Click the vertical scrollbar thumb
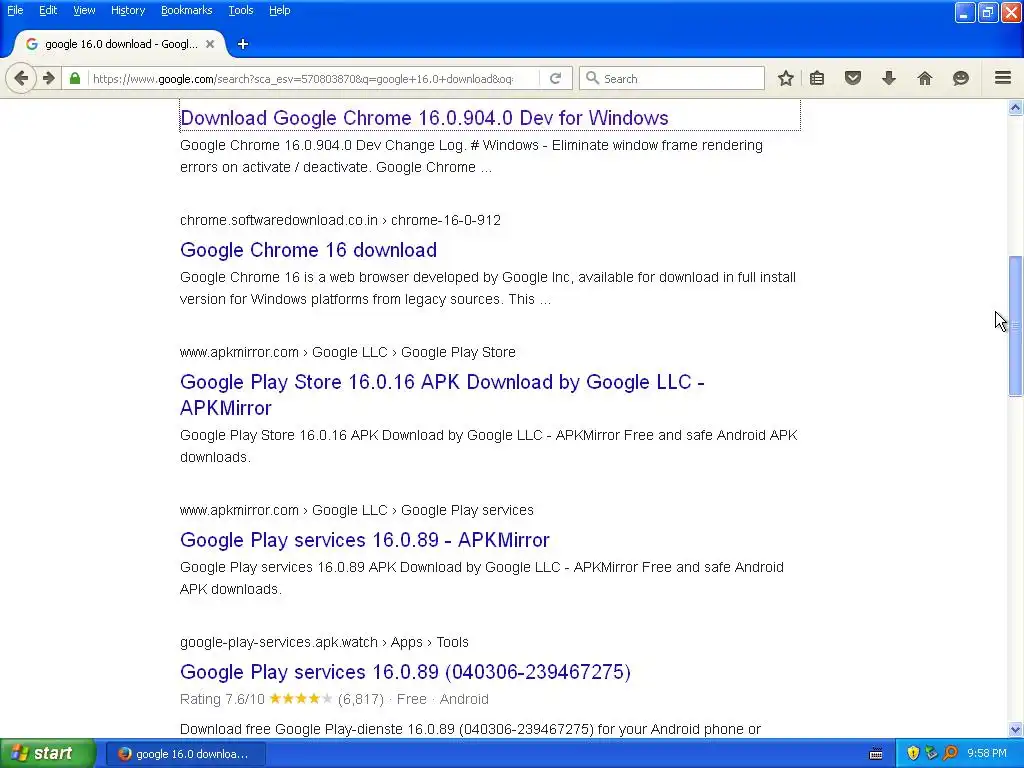Screen dimensions: 1024x768 tap(1016, 325)
